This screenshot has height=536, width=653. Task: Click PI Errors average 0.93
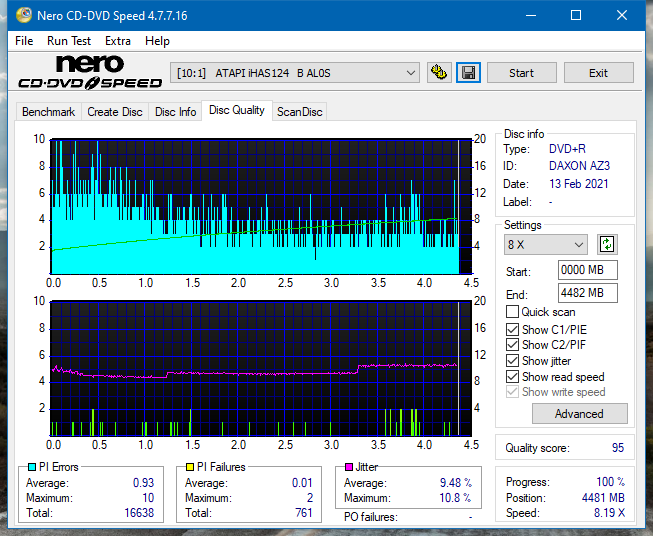pos(143,483)
